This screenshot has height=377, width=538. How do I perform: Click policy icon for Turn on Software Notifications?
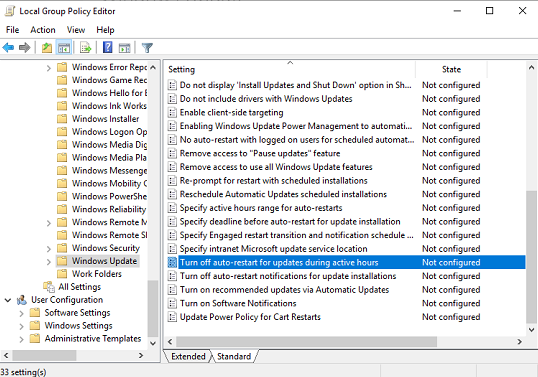[172, 303]
